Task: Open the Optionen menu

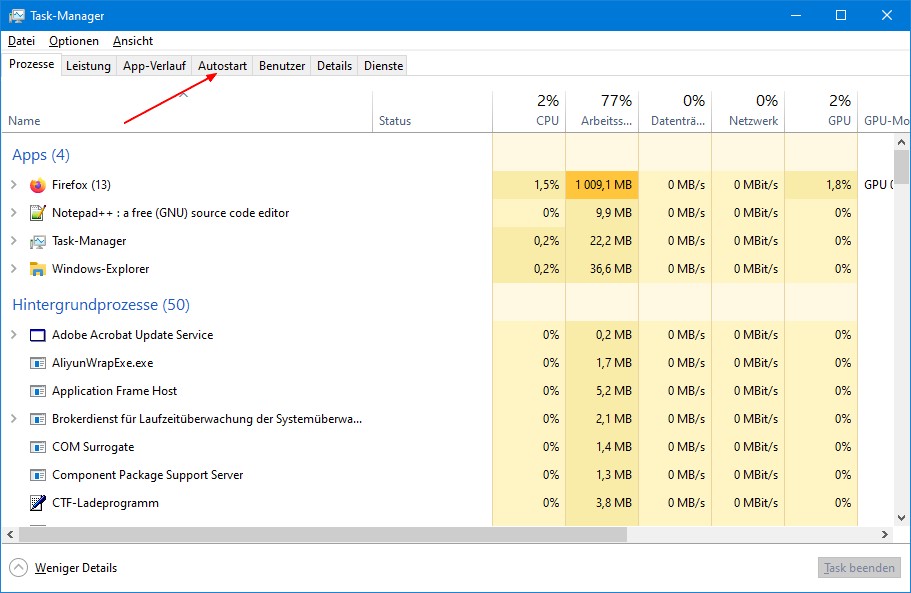Action: tap(74, 41)
